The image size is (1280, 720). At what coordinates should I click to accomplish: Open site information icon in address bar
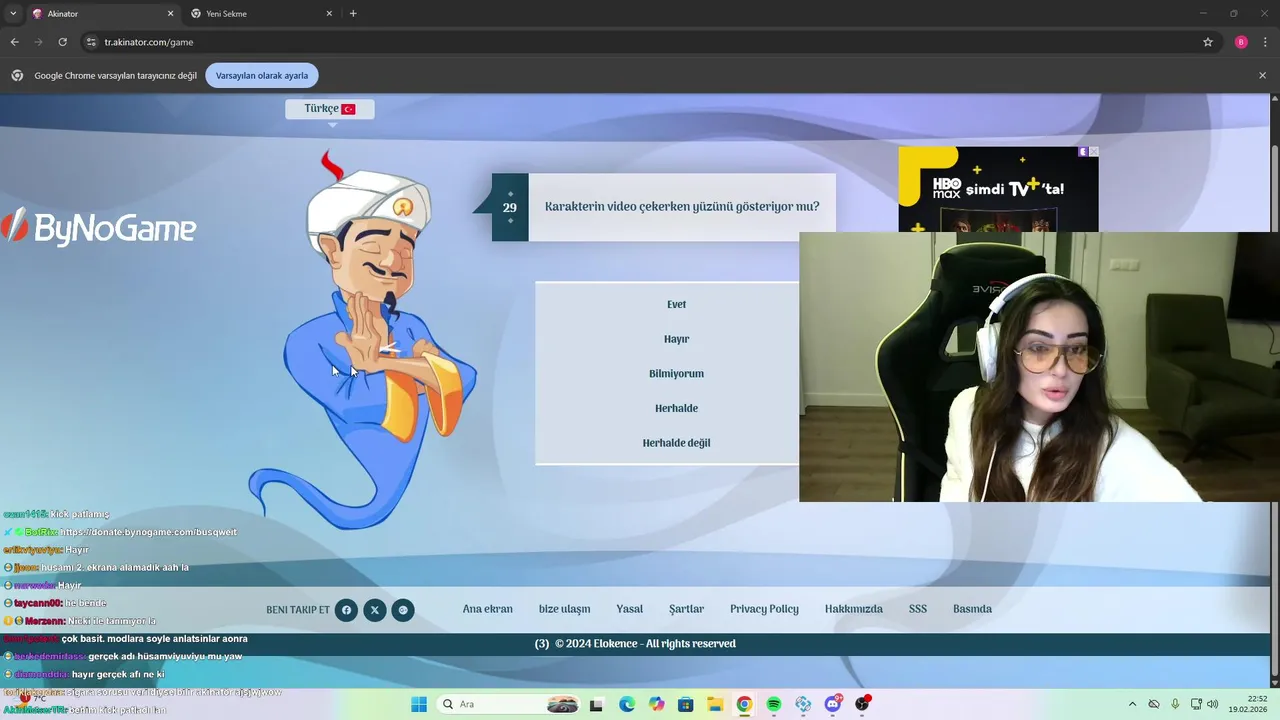coord(91,42)
